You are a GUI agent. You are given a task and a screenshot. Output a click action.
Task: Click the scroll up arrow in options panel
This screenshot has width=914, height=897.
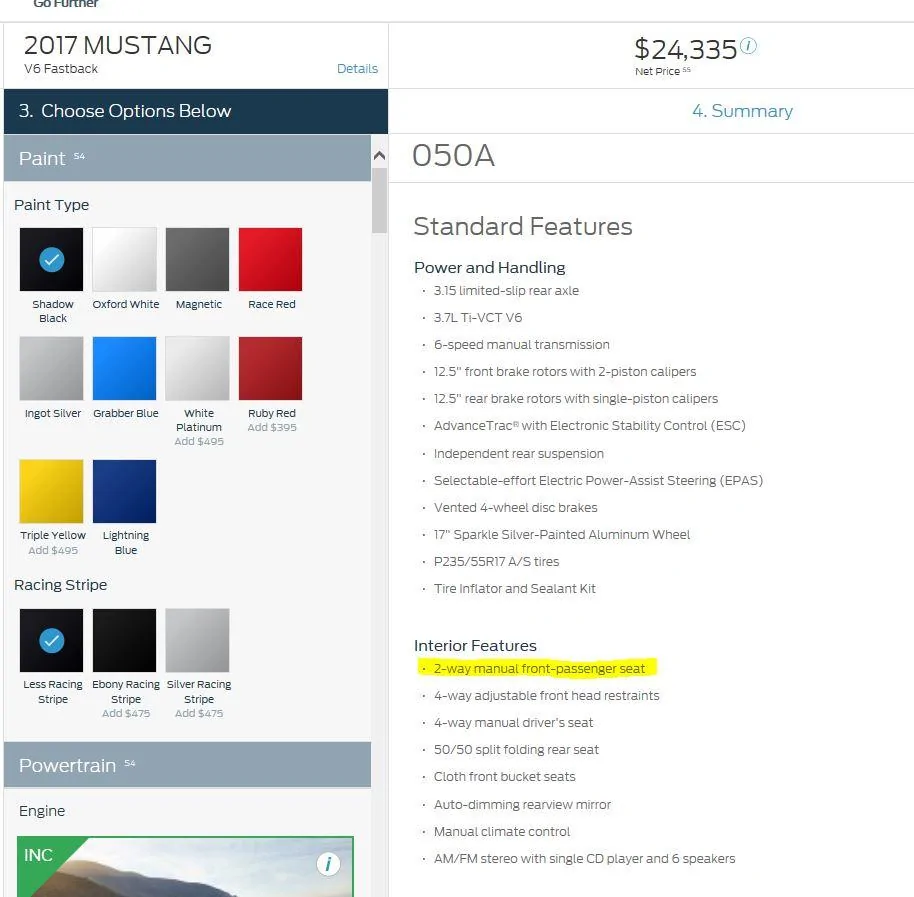[379, 155]
